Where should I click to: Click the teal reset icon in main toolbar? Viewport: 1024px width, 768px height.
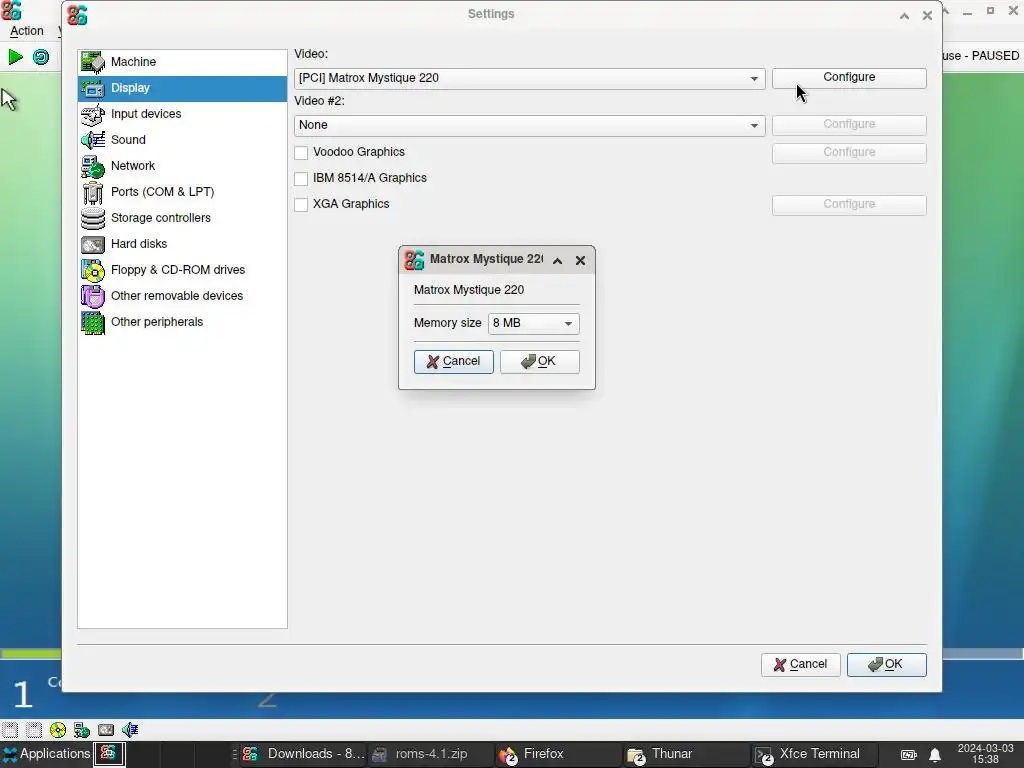(x=41, y=57)
